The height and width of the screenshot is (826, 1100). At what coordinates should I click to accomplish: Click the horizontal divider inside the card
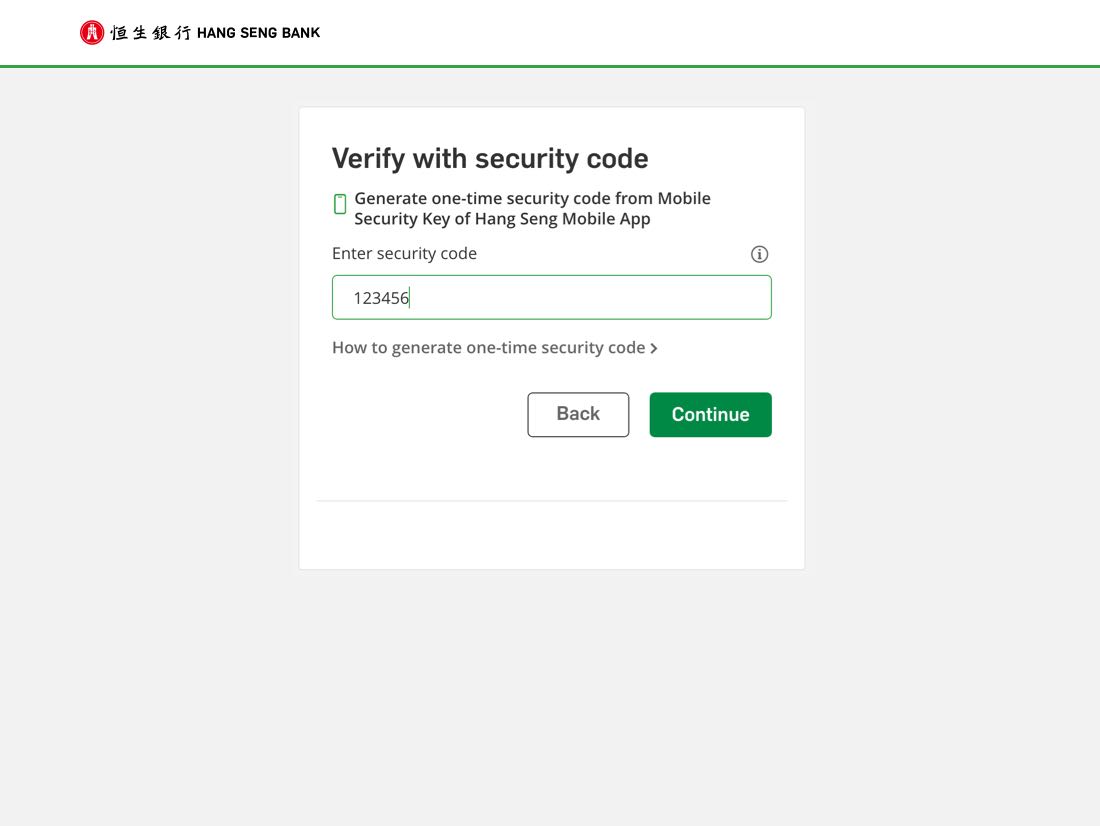(551, 501)
